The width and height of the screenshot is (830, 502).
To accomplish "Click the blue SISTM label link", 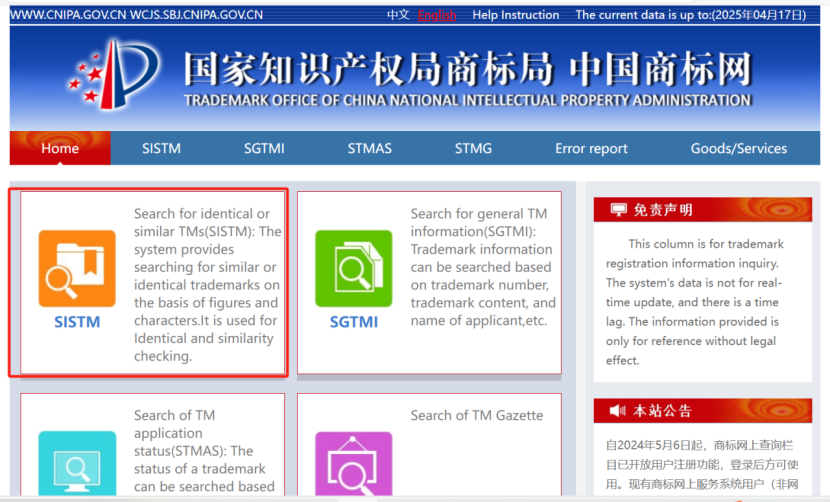I will point(77,321).
